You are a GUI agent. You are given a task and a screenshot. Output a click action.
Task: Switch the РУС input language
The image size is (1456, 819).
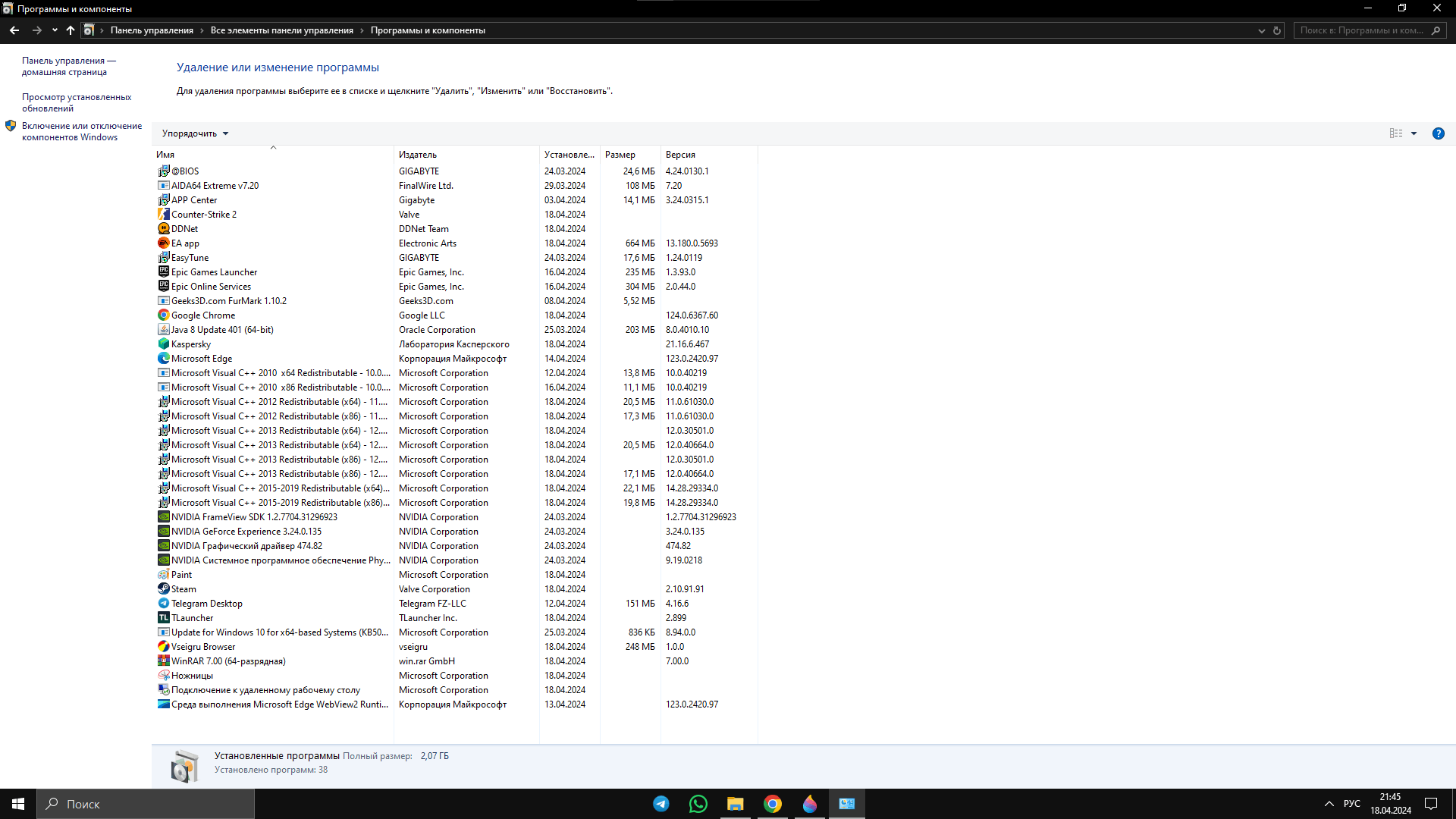(1351, 804)
